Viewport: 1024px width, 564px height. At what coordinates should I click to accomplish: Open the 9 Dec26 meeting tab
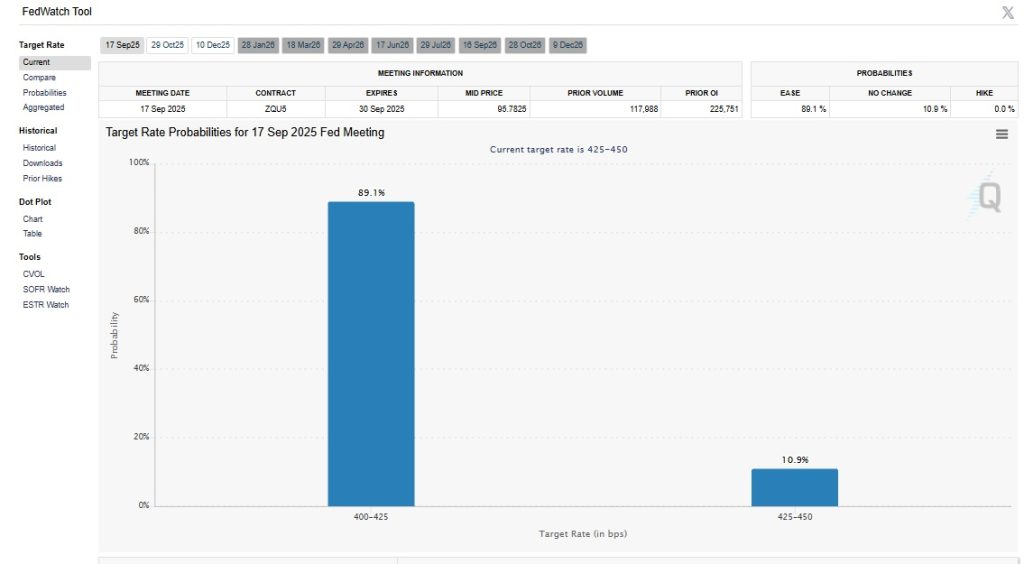point(568,45)
